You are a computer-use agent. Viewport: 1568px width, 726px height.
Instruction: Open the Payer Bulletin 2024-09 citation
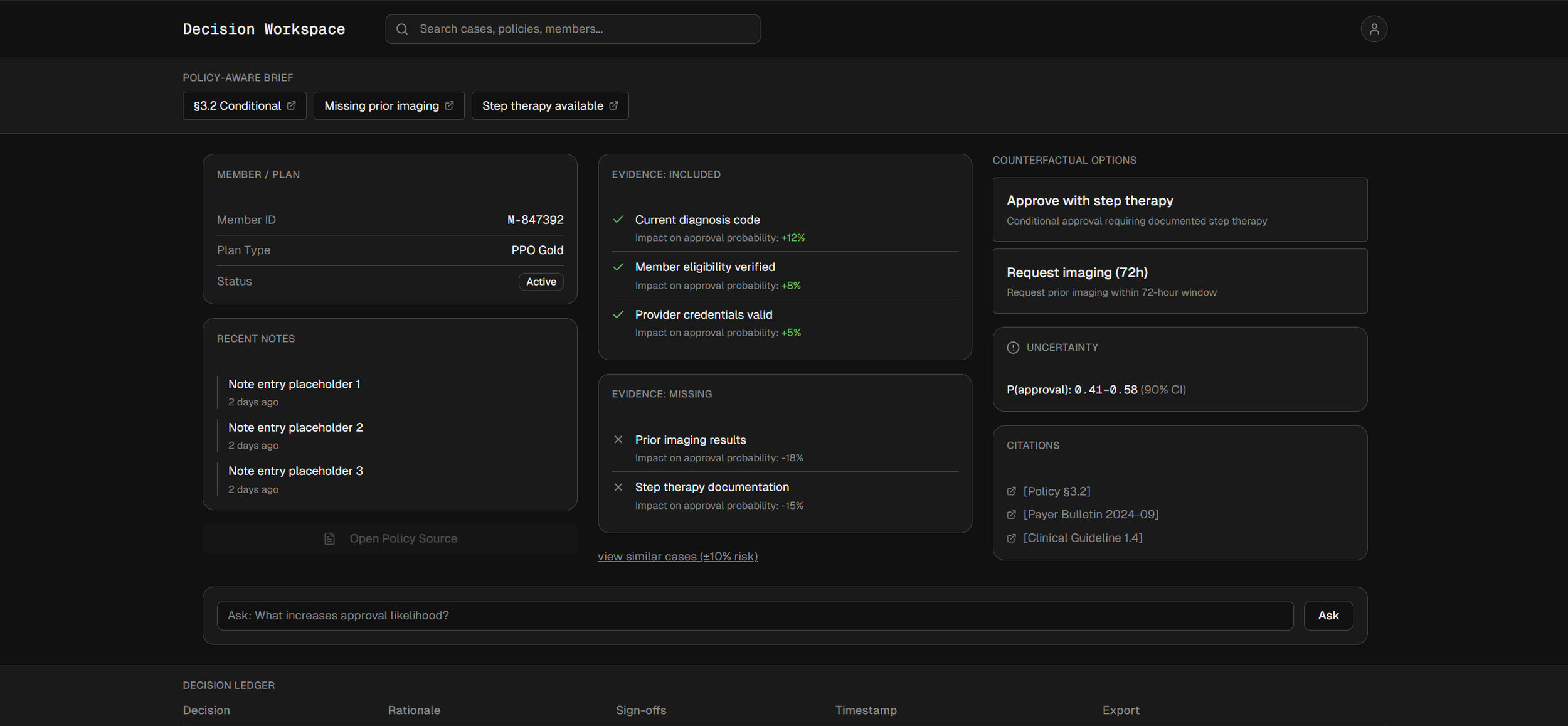point(1090,515)
